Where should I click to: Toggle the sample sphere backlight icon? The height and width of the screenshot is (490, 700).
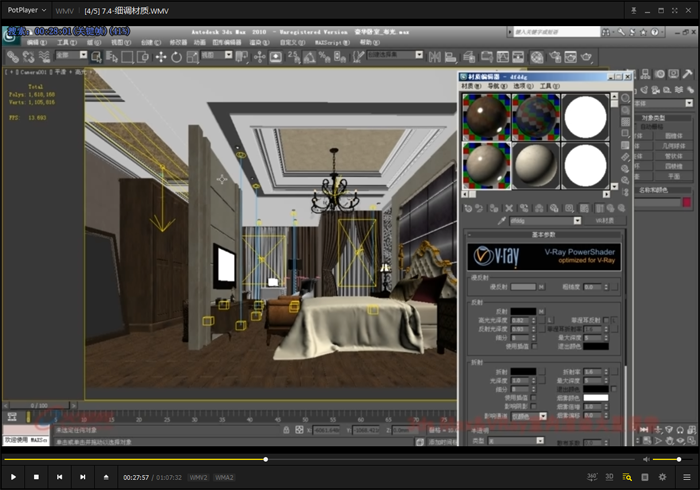[625, 112]
